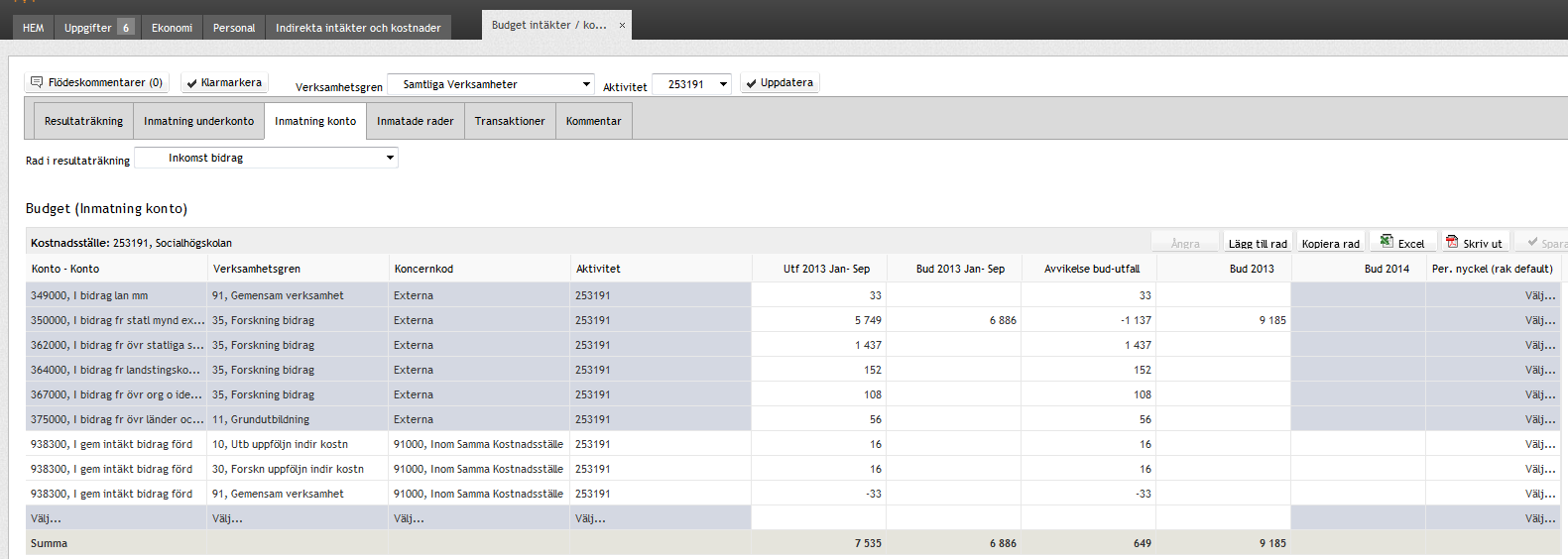Viewport: 1568px width, 559px height.
Task: Click Avvikelse bud-utfall column header
Action: coord(1088,269)
